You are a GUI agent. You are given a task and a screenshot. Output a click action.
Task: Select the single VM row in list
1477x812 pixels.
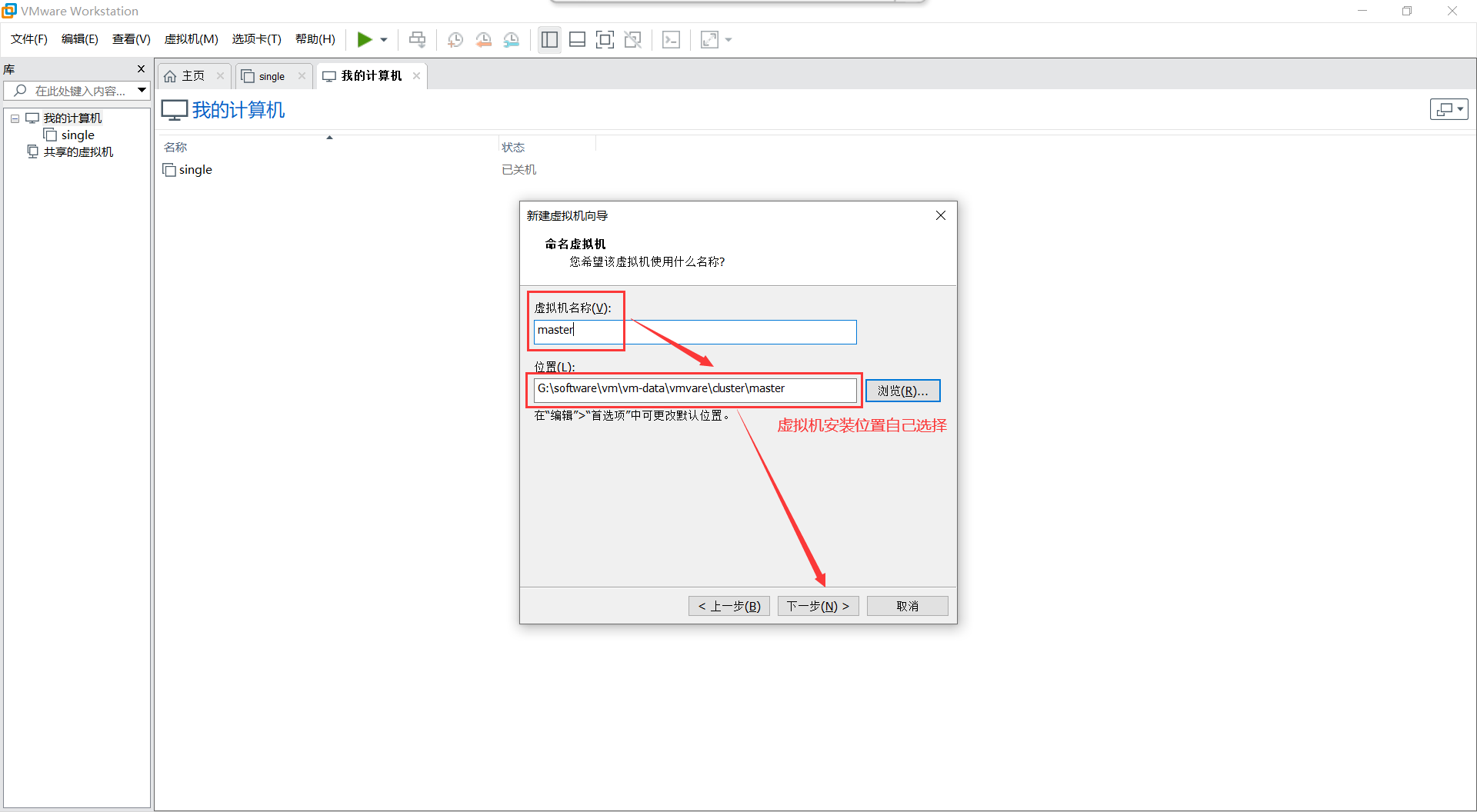coord(195,170)
